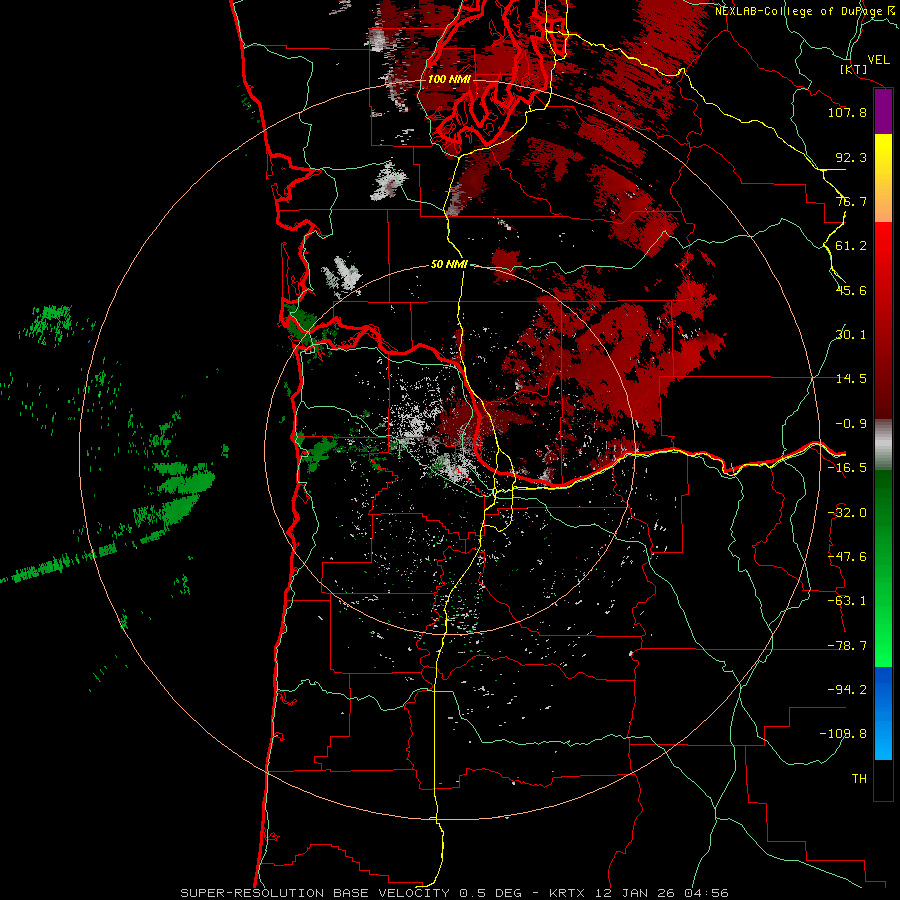This screenshot has width=900, height=900.
Task: Click the 100 NMI range ring label
Action: pos(449,79)
